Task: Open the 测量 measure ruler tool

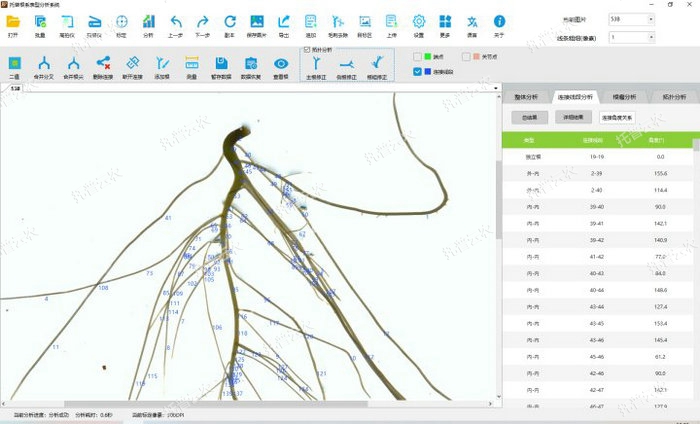Action: click(191, 66)
